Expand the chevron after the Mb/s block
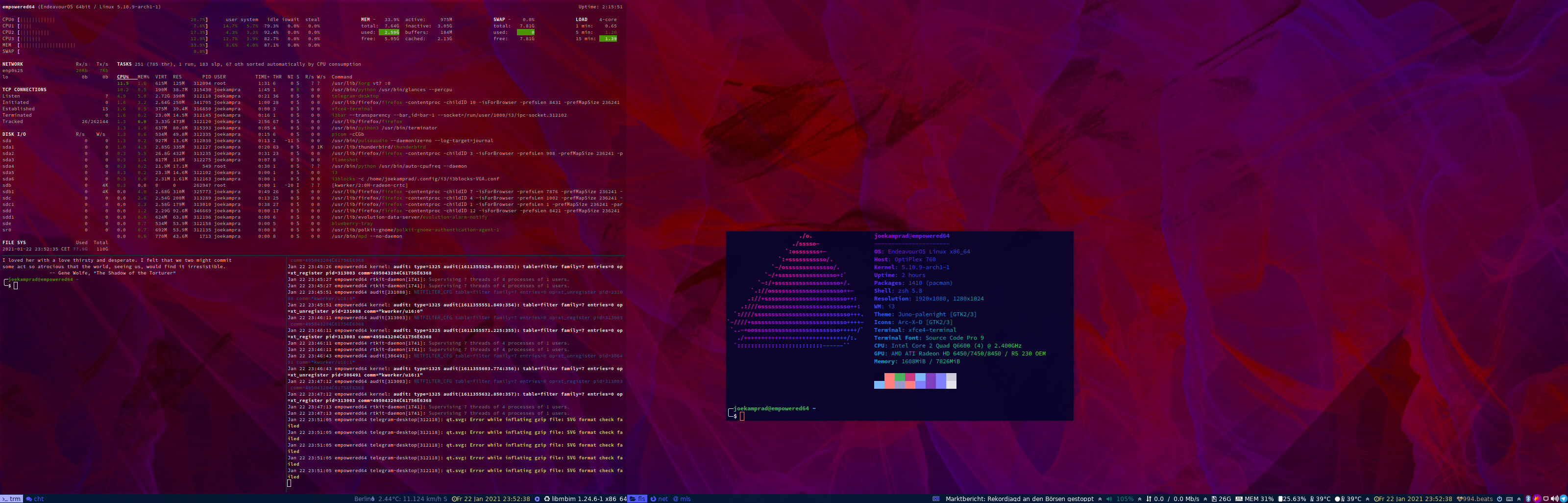The width and height of the screenshot is (1568, 503). (x=1205, y=499)
